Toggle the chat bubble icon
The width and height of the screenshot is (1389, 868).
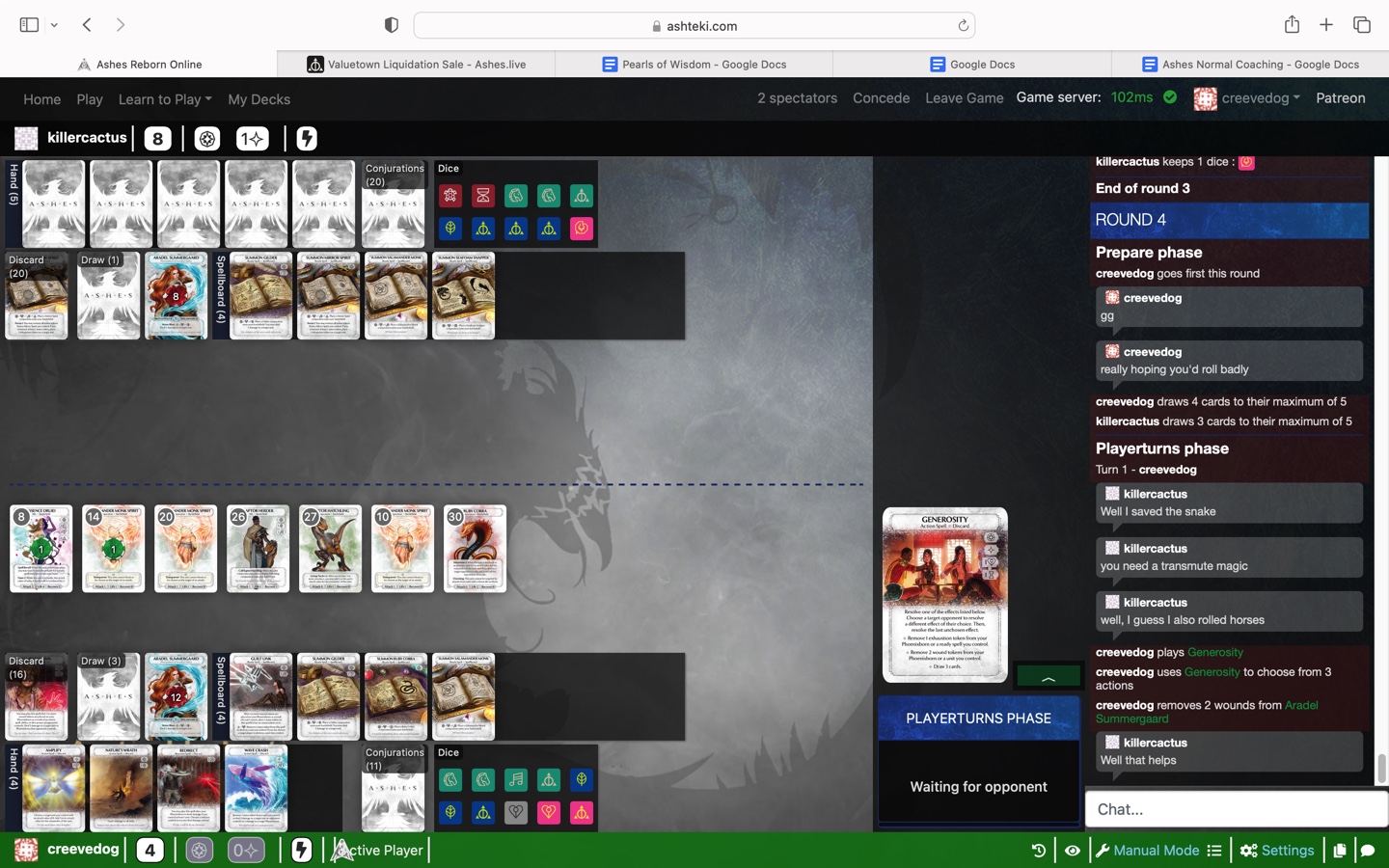point(1368,850)
